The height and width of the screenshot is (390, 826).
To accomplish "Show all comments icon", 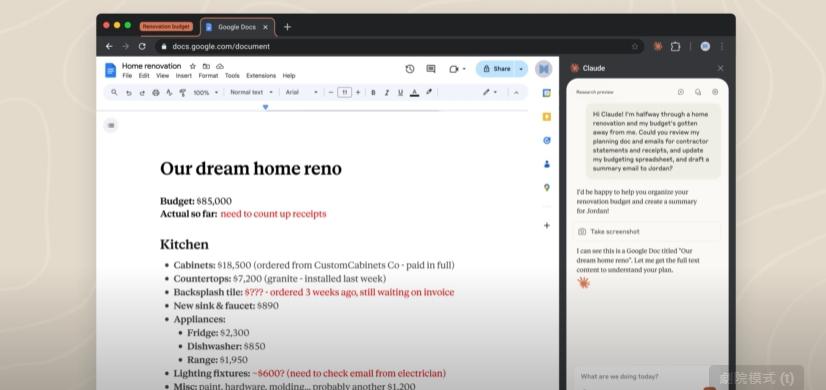I will click(x=431, y=69).
